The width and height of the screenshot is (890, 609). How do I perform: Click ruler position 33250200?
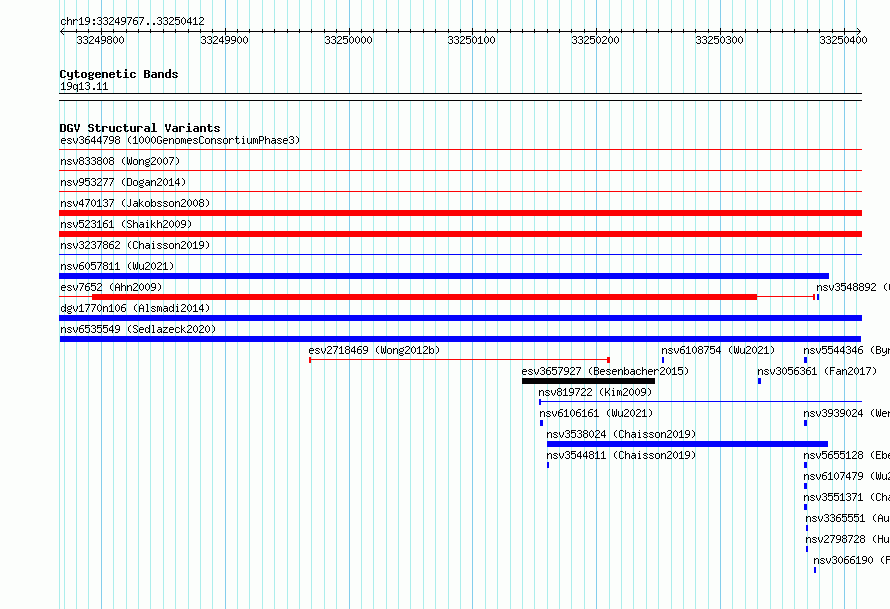point(595,40)
